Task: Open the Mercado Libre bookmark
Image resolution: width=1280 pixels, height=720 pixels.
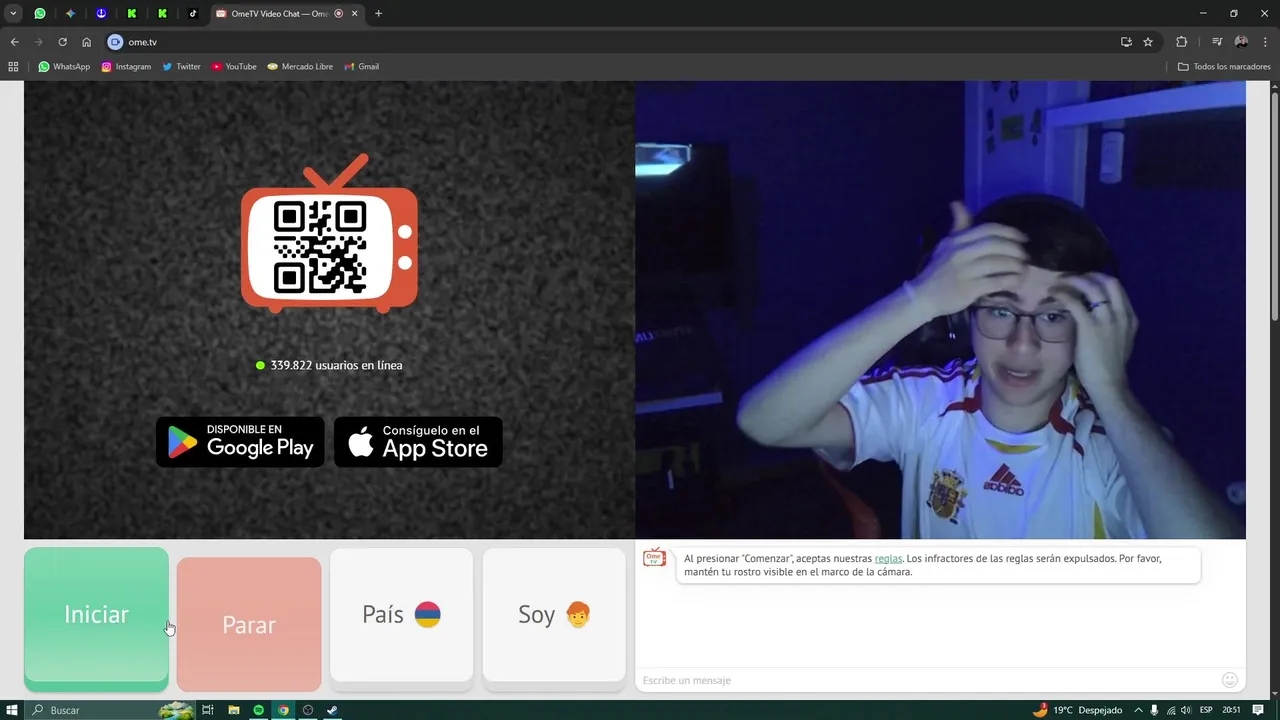Action: (300, 67)
